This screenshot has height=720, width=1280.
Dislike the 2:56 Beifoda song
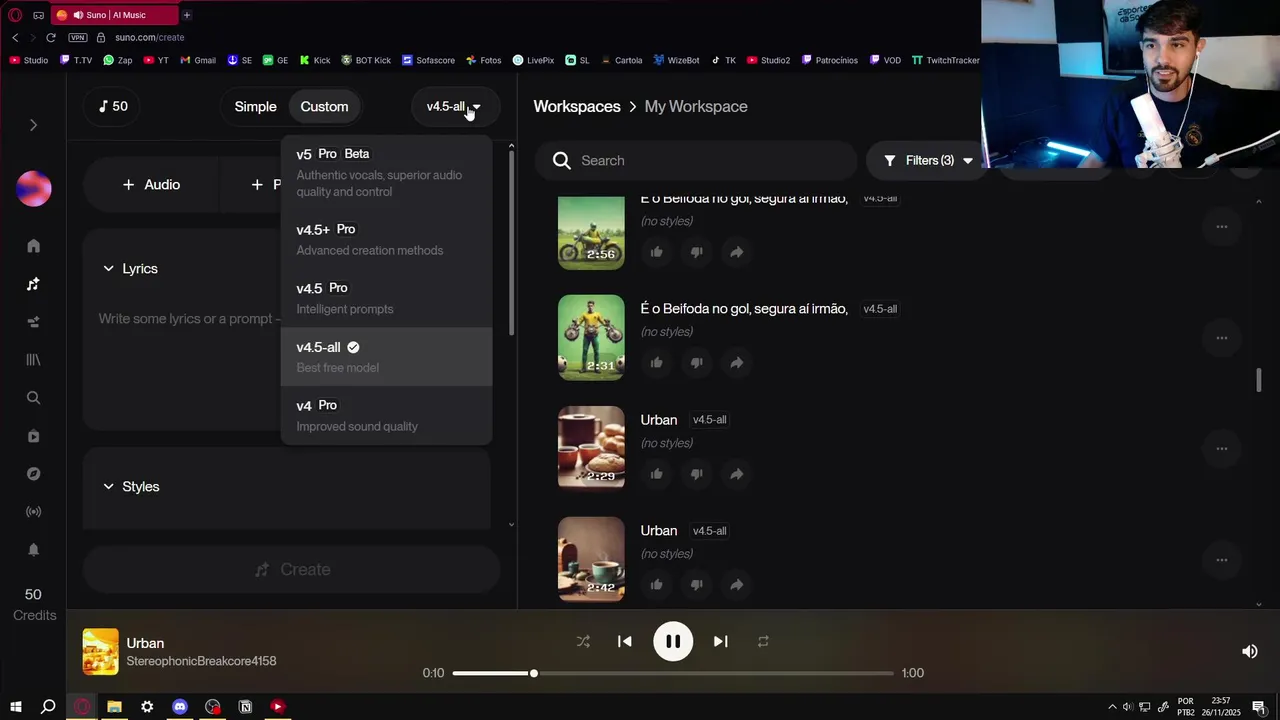697,252
